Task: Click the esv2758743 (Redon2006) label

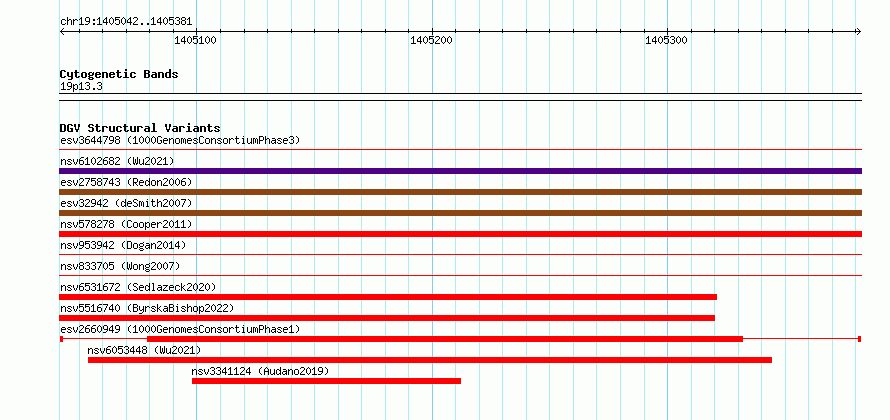Action: (x=126, y=182)
